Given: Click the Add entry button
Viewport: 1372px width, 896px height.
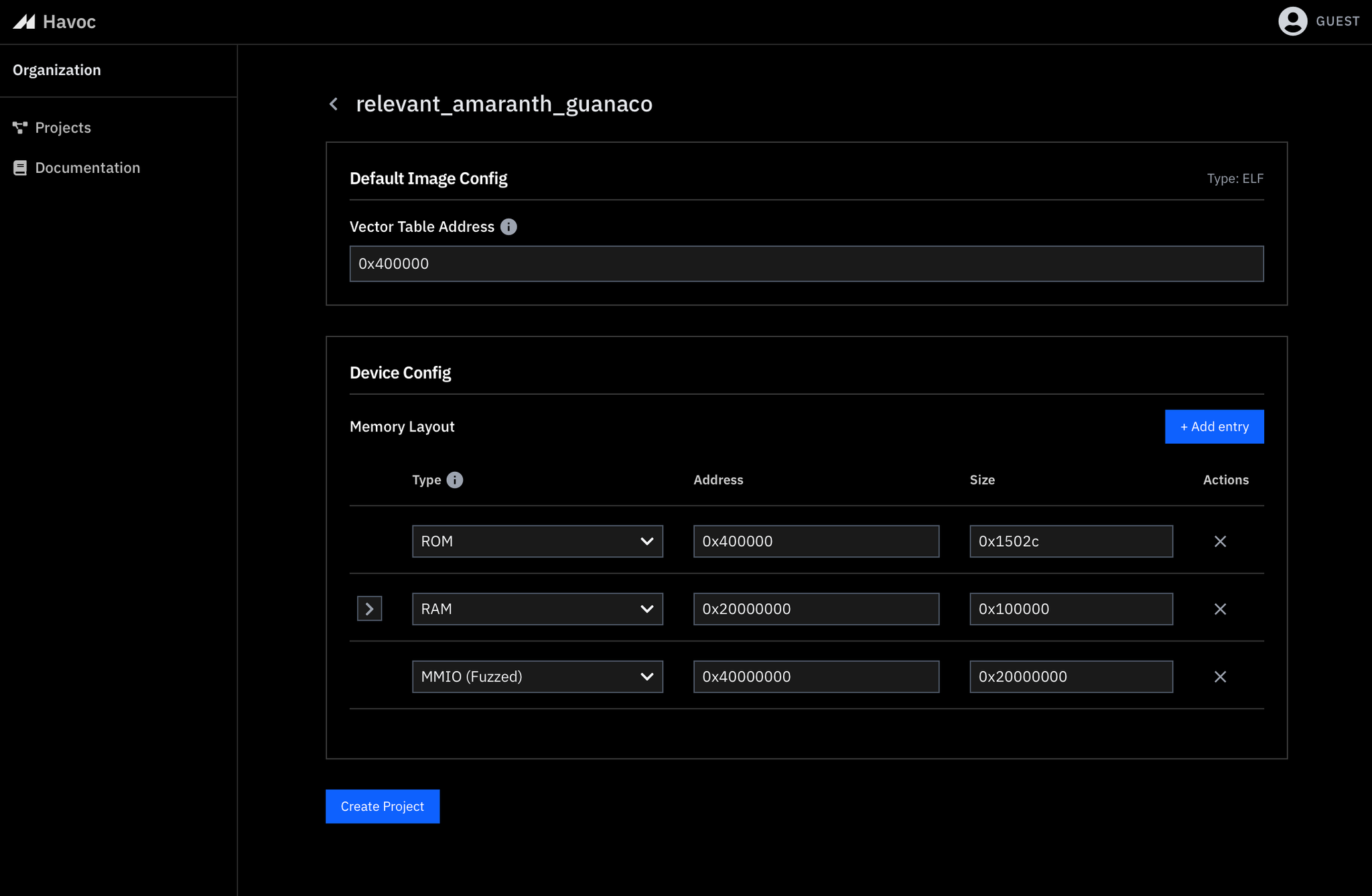Looking at the screenshot, I should tap(1214, 427).
